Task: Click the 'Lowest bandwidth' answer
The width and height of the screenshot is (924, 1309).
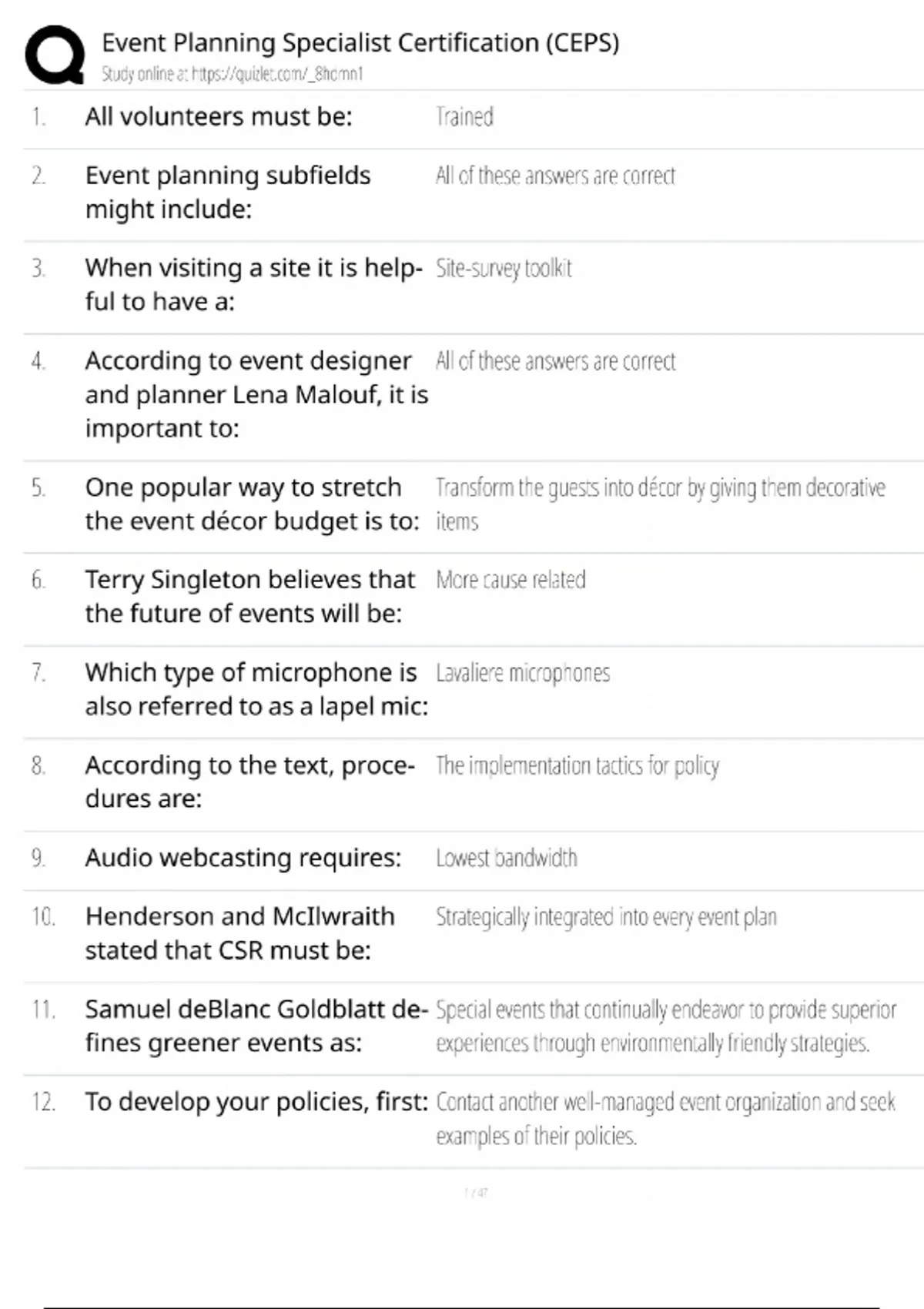Action: [506, 858]
